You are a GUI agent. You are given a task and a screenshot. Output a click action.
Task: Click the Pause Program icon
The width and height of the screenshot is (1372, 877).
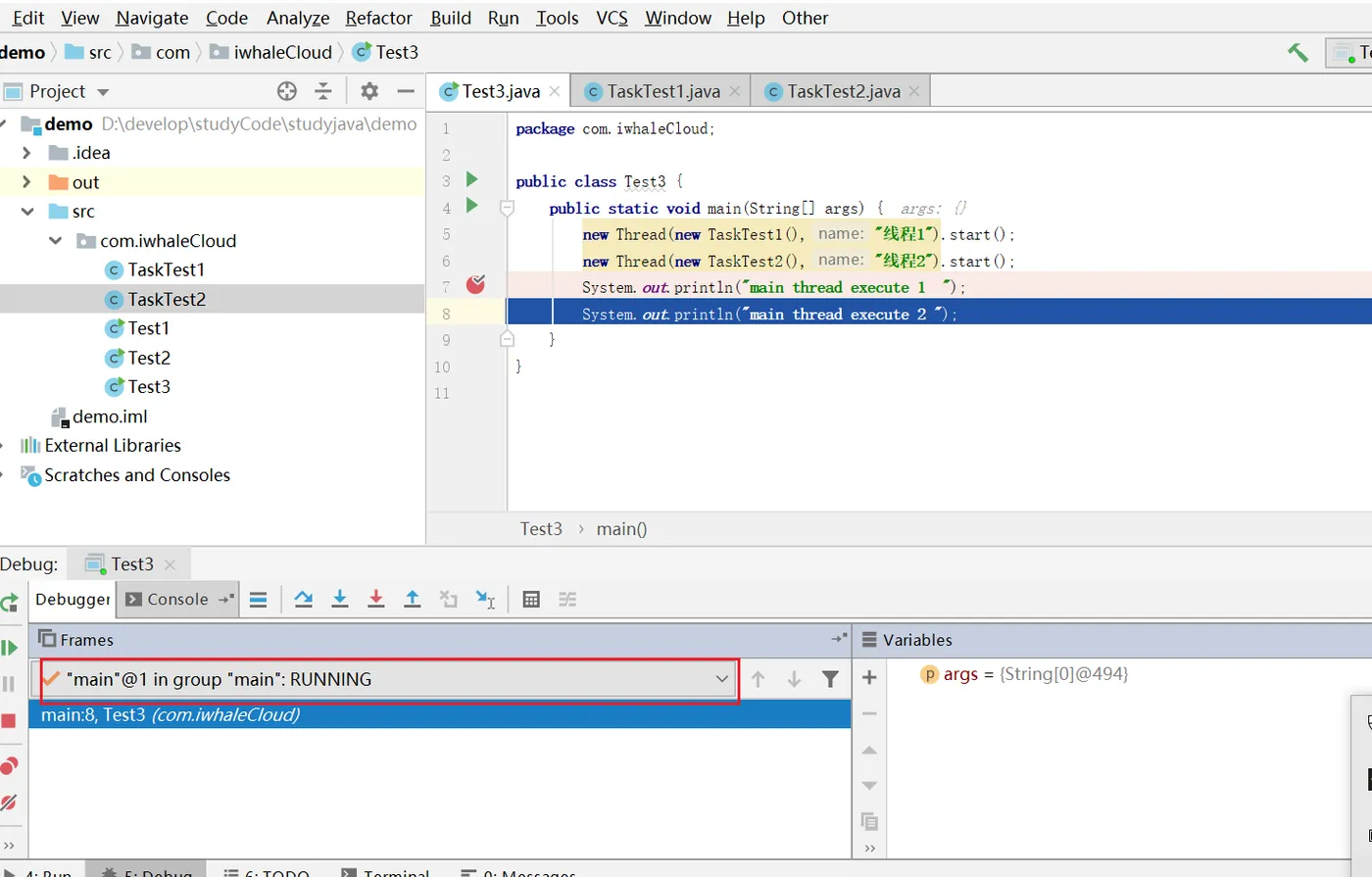[x=9, y=684]
